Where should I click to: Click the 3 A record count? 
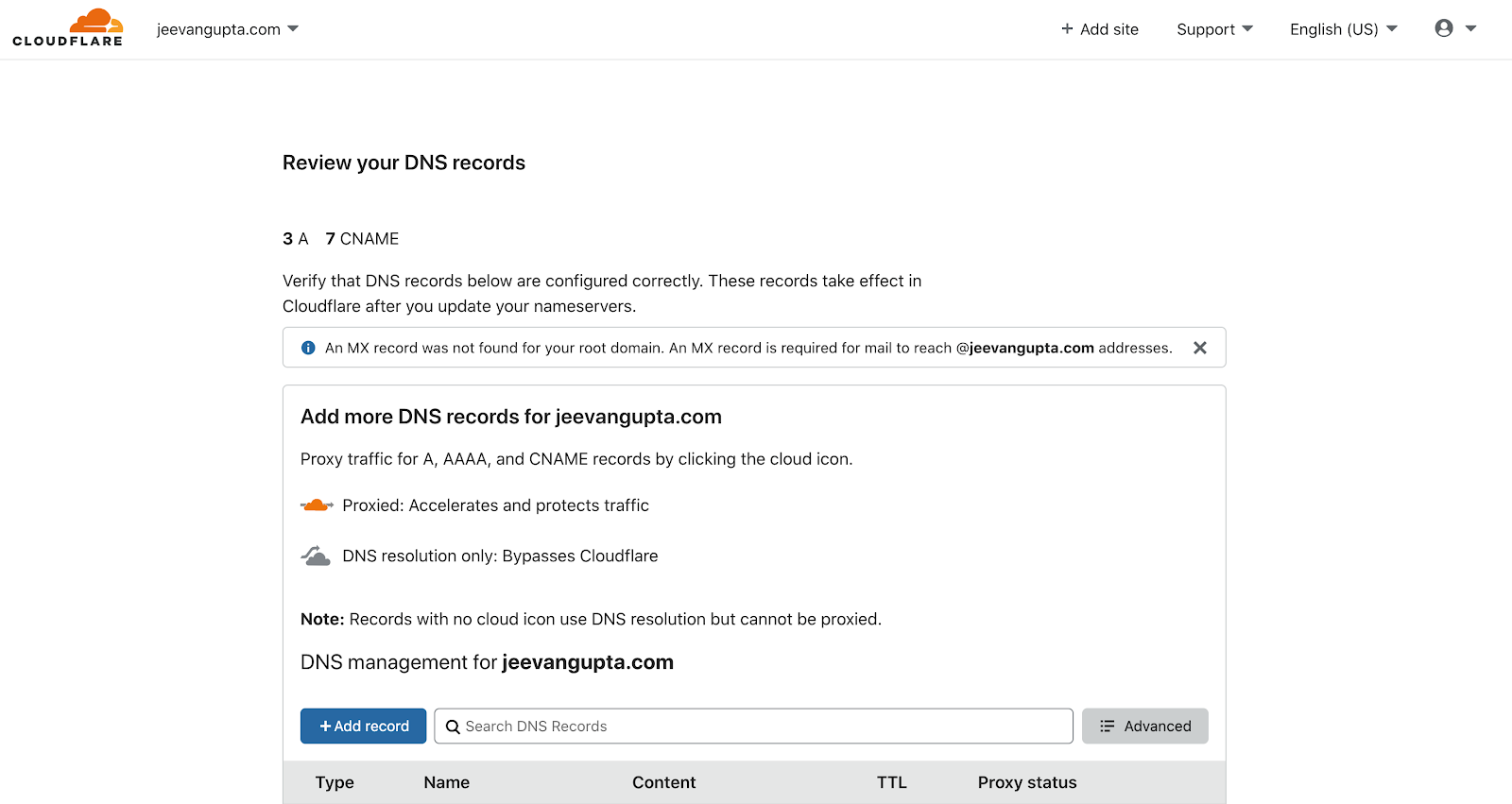(x=296, y=239)
